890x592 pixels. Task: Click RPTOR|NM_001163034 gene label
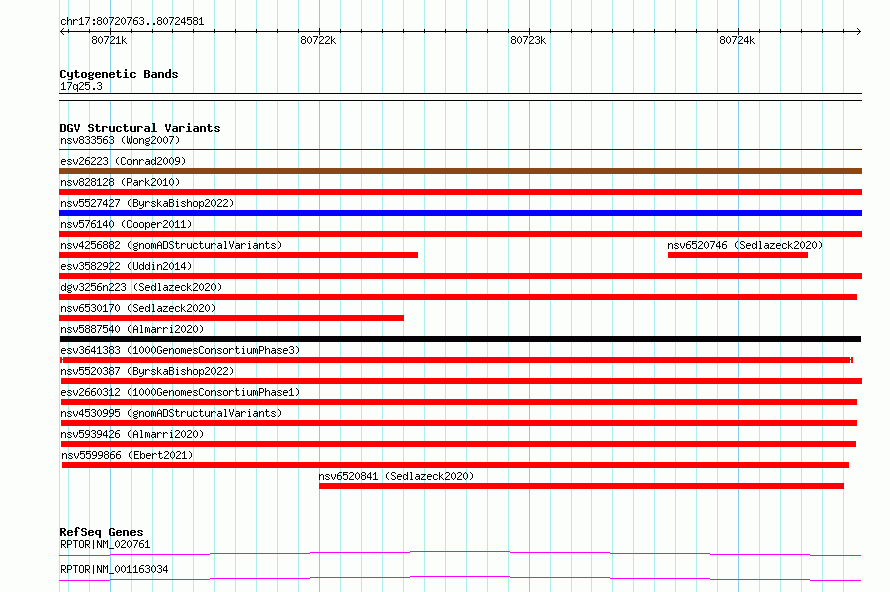(x=114, y=569)
